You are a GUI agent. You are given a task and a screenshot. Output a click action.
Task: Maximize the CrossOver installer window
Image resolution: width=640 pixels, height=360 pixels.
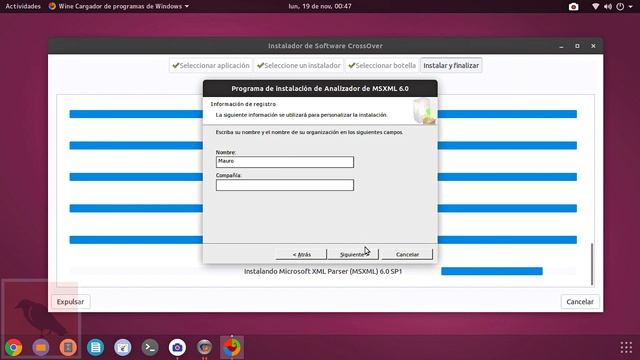pyautogui.click(x=577, y=46)
